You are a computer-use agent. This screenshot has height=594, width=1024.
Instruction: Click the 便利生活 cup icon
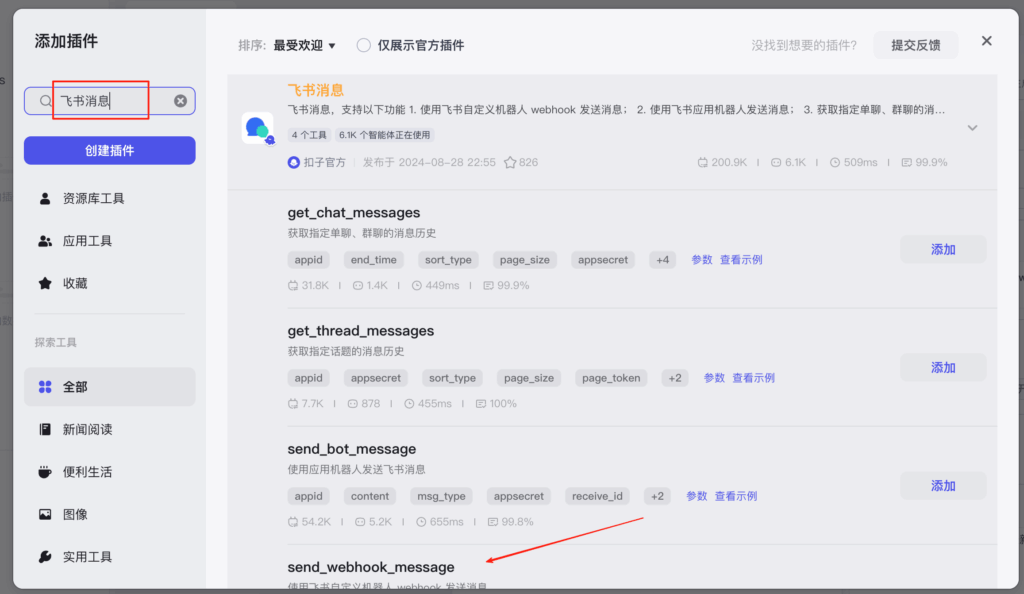tap(45, 472)
